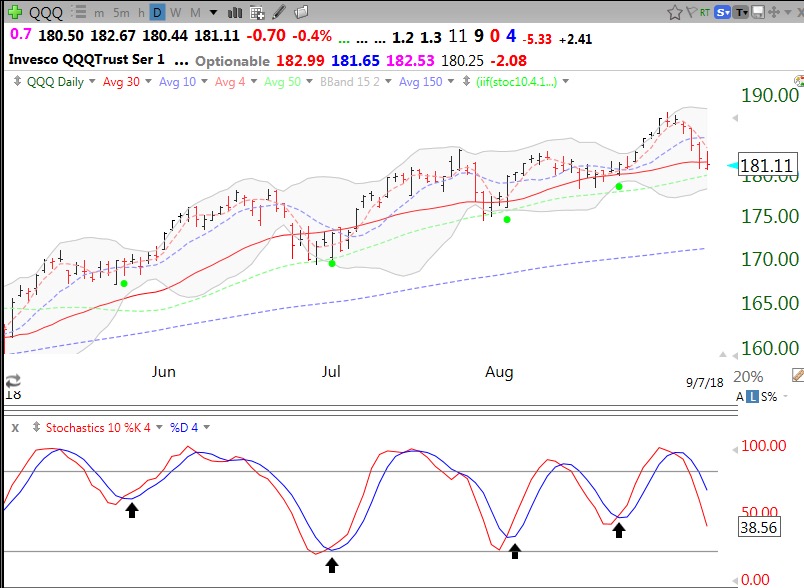This screenshot has width=804, height=588.
Task: Open the S% scaling option
Action: click(769, 397)
